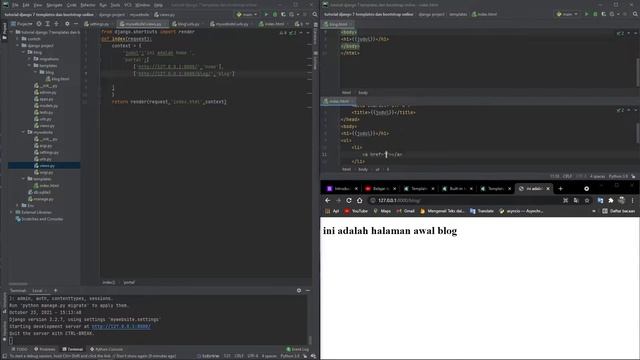Go to the browser home page
Image resolution: width=640 pixels, height=360 pixels.
tap(359, 200)
